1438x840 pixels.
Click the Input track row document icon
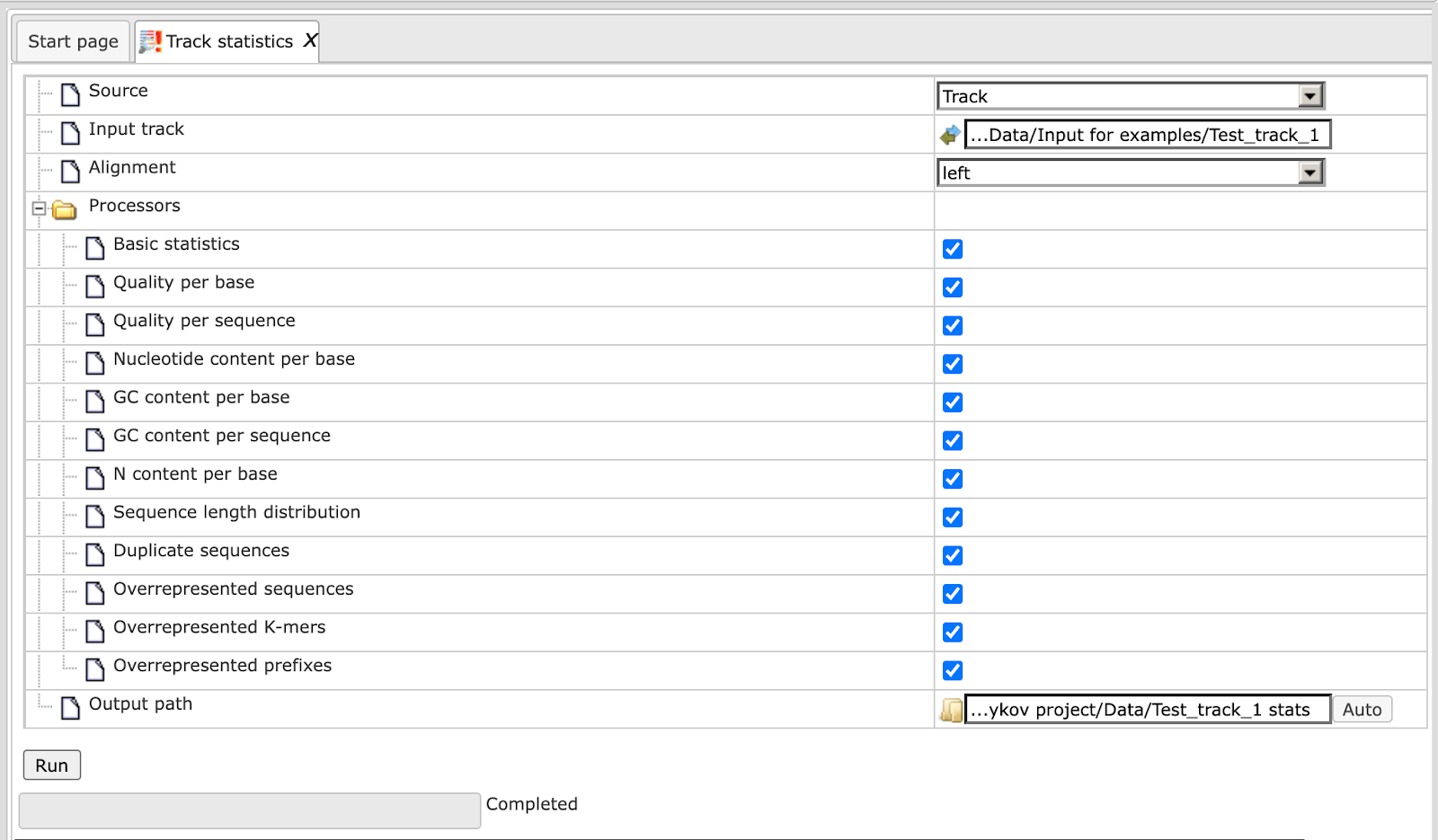click(x=70, y=133)
